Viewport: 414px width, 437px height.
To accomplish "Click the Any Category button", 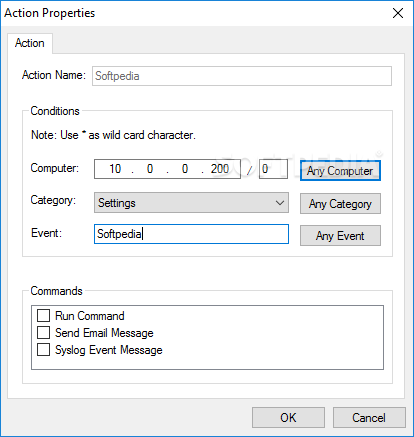I will pyautogui.click(x=340, y=203).
